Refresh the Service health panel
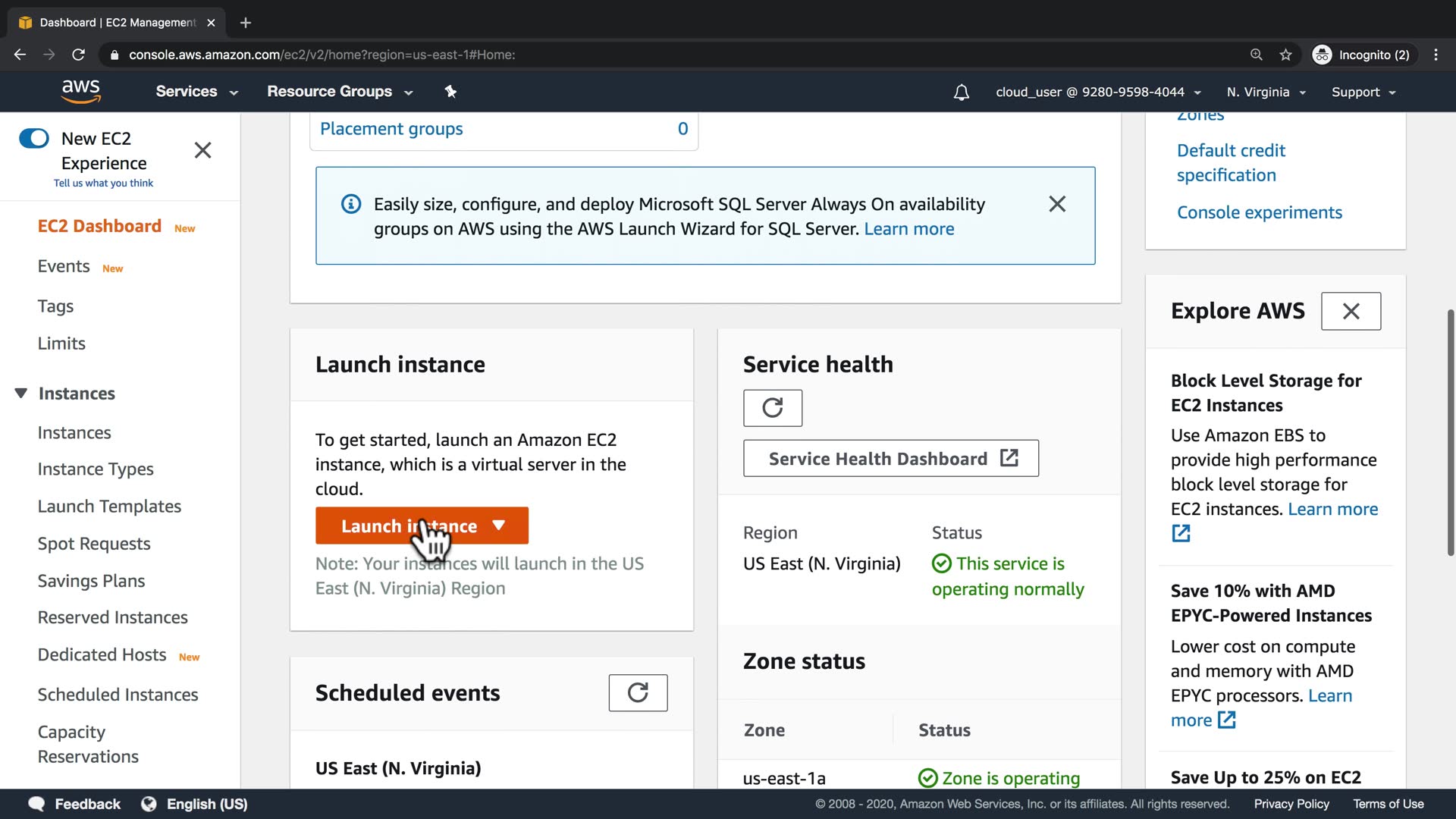This screenshot has width=1456, height=819. point(772,408)
